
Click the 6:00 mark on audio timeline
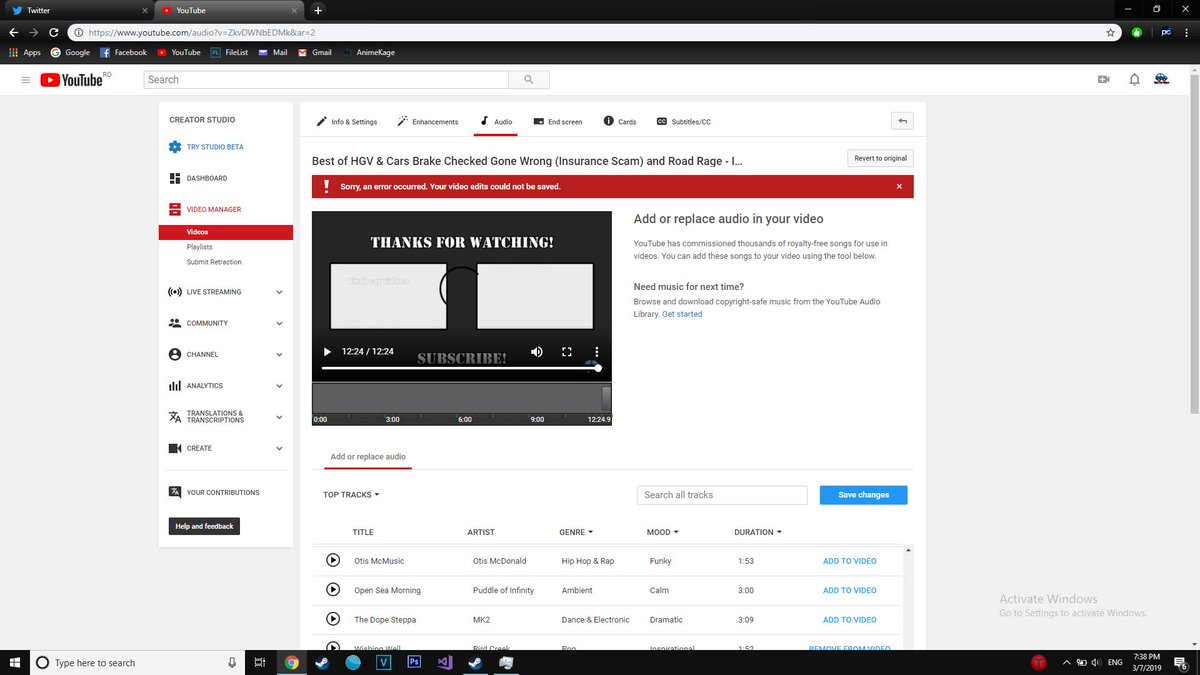tap(465, 420)
